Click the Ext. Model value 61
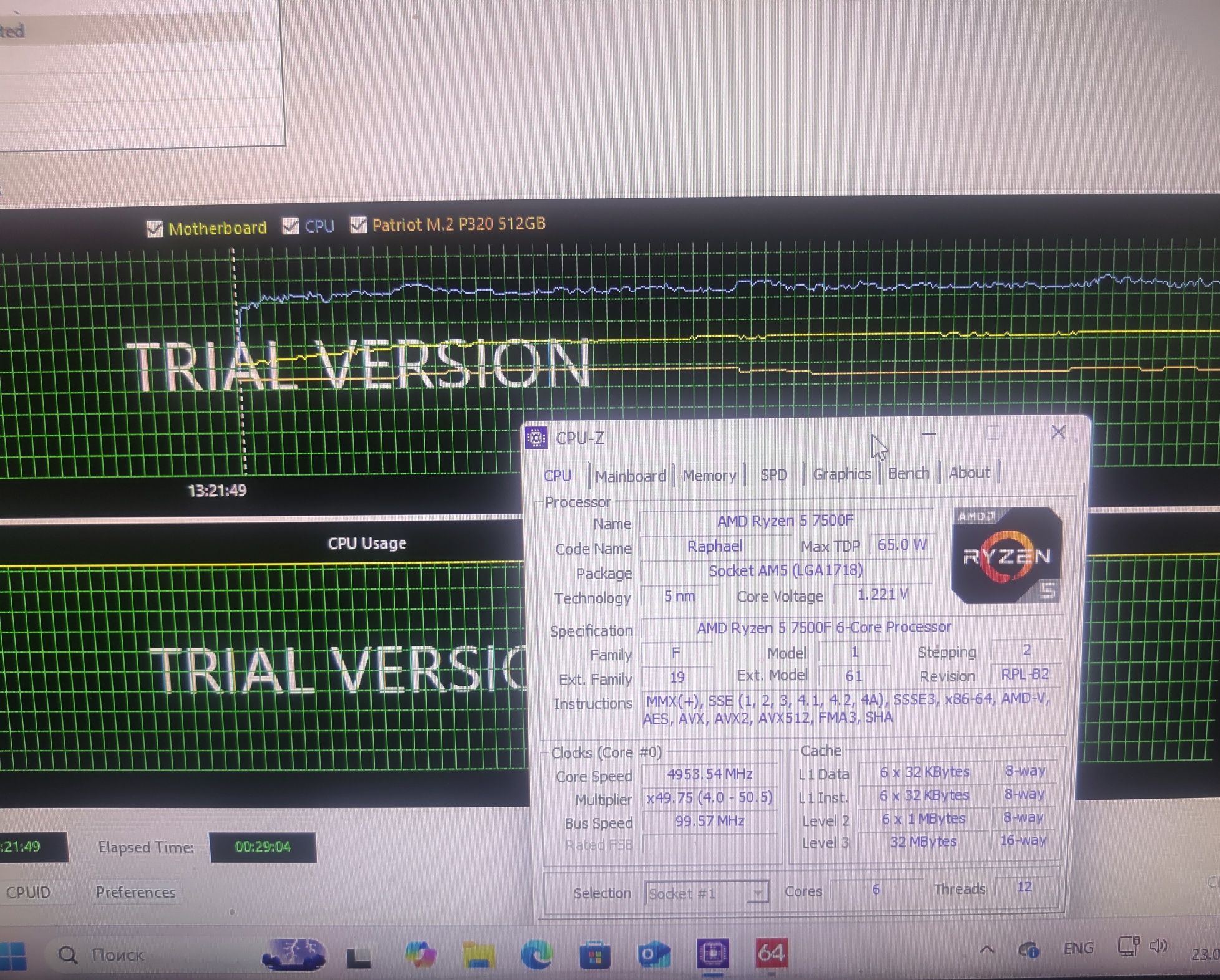Screen dimensions: 1220x980 (x=853, y=676)
